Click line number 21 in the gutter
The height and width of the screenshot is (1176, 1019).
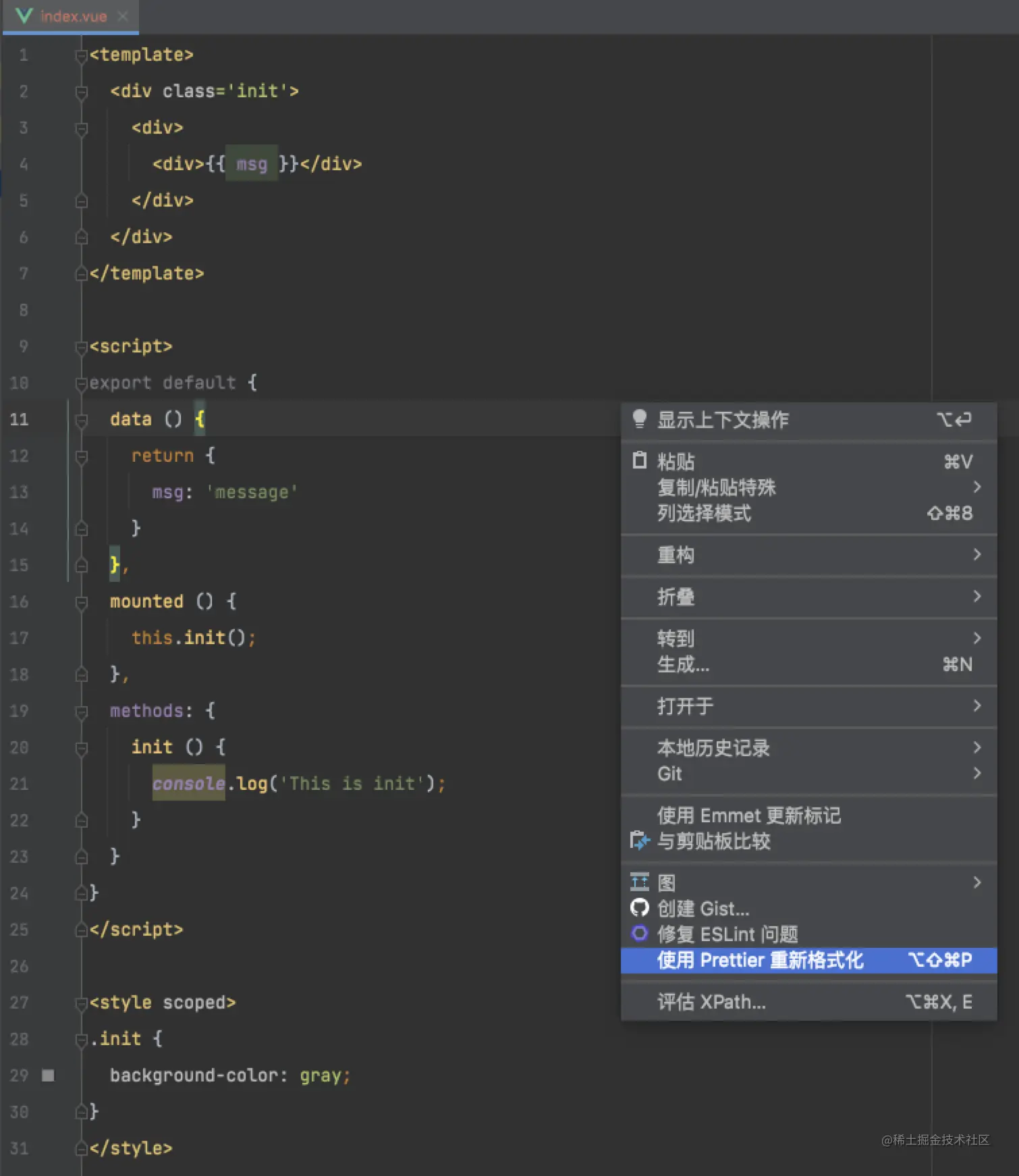pos(19,784)
